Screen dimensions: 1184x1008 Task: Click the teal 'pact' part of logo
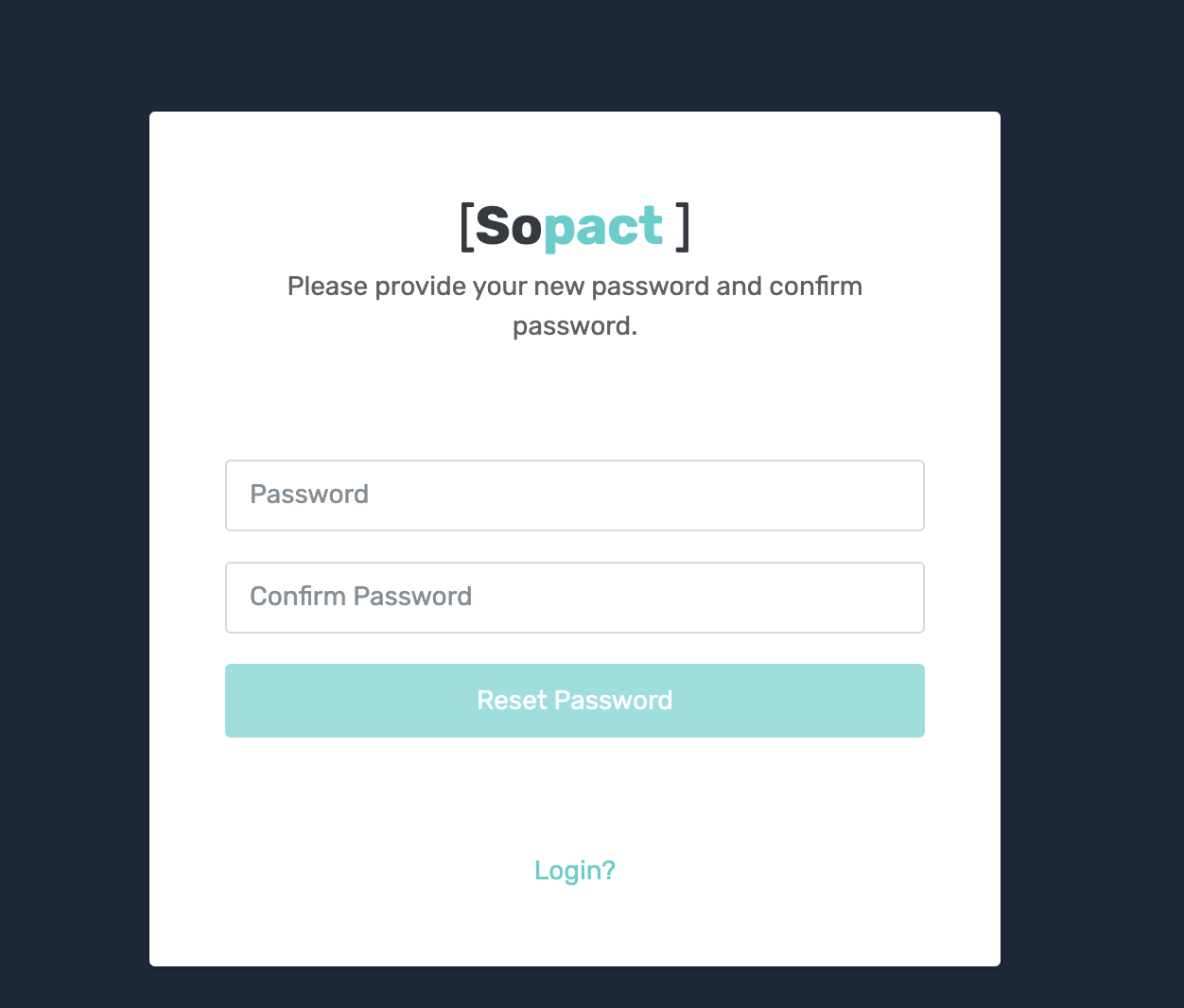(603, 229)
